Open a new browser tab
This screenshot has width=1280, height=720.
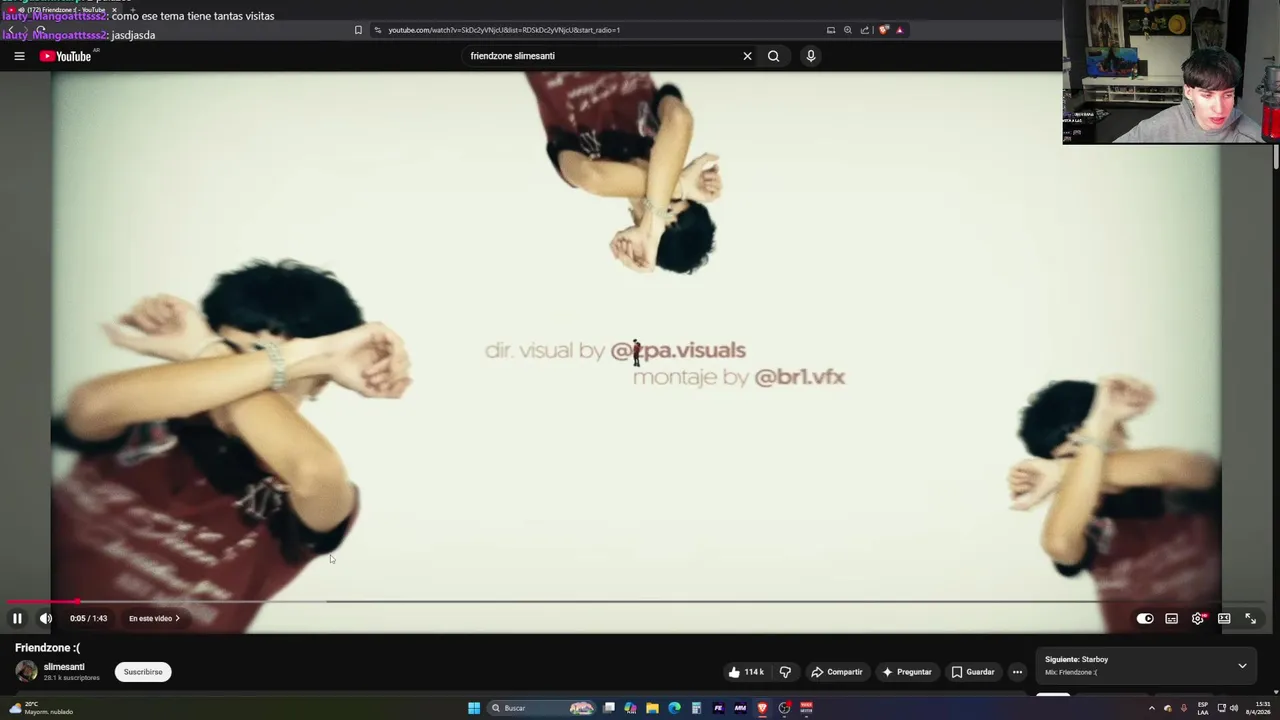click(132, 10)
